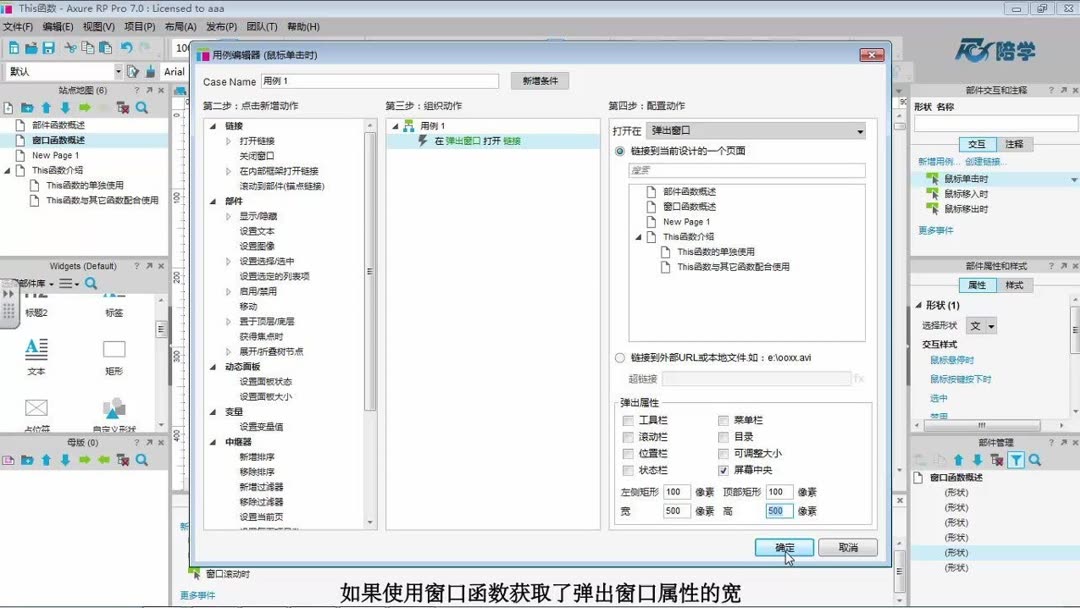Open the 鼠标单击时 event dropdown arrow
The height and width of the screenshot is (608, 1080).
click(1074, 180)
